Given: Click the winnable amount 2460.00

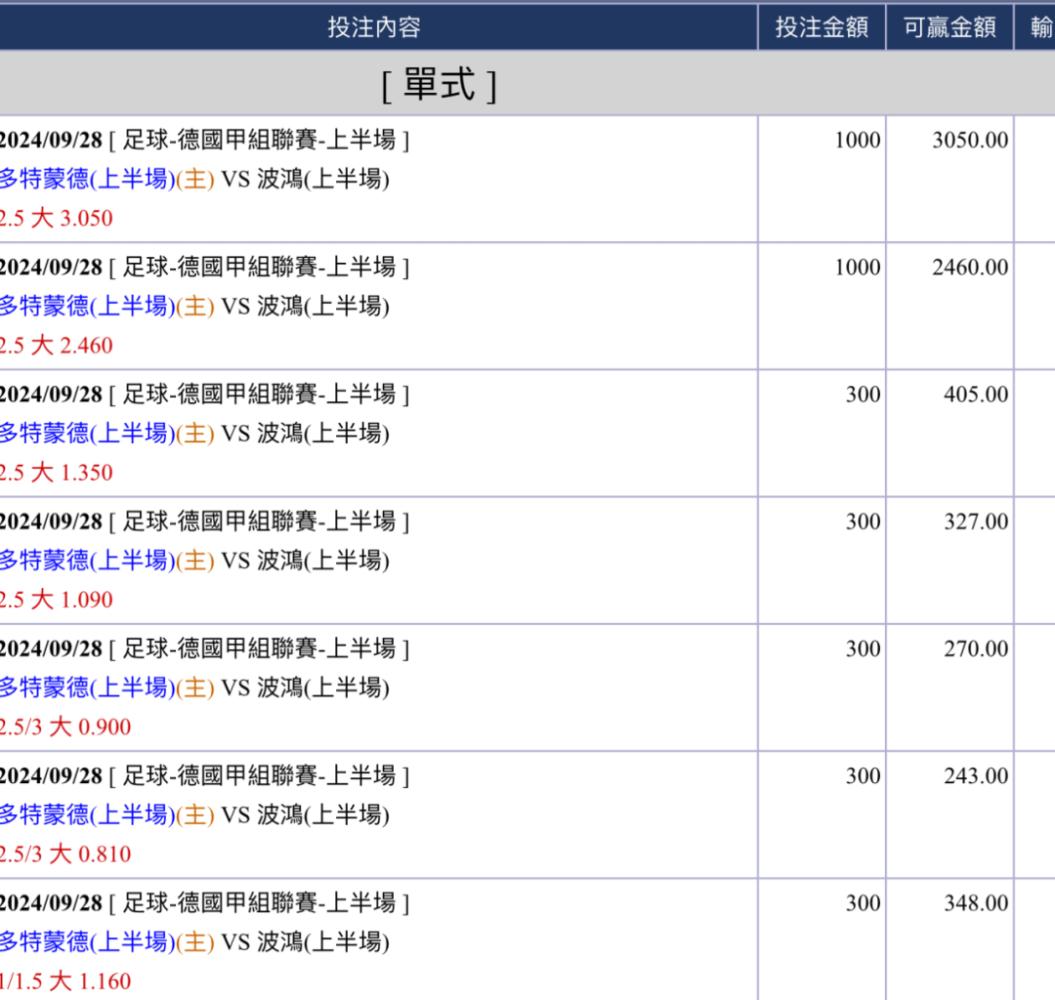Looking at the screenshot, I should pos(970,267).
